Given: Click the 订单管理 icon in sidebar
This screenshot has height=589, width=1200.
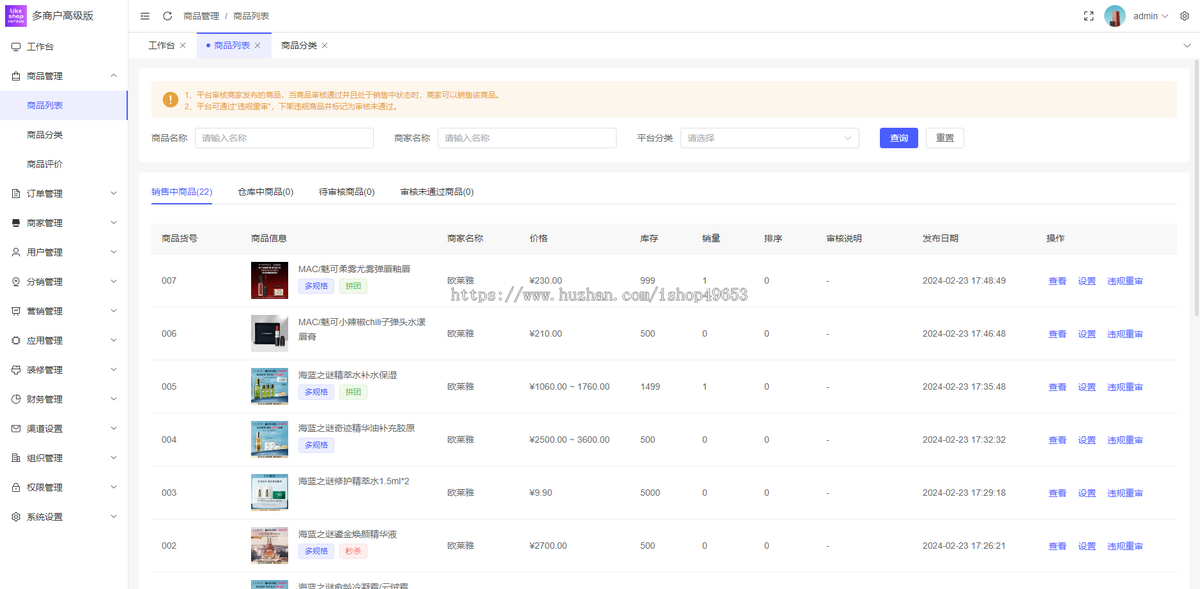Looking at the screenshot, I should 15,194.
